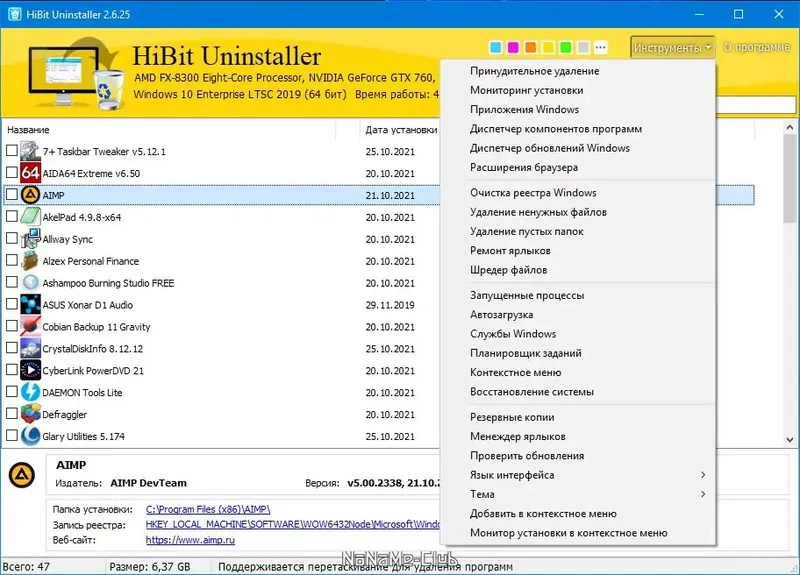Image resolution: width=800 pixels, height=575 pixels.
Task: Open the C:\Program Files (x86)\AIMP\ folder link
Action: pyautogui.click(x=208, y=509)
